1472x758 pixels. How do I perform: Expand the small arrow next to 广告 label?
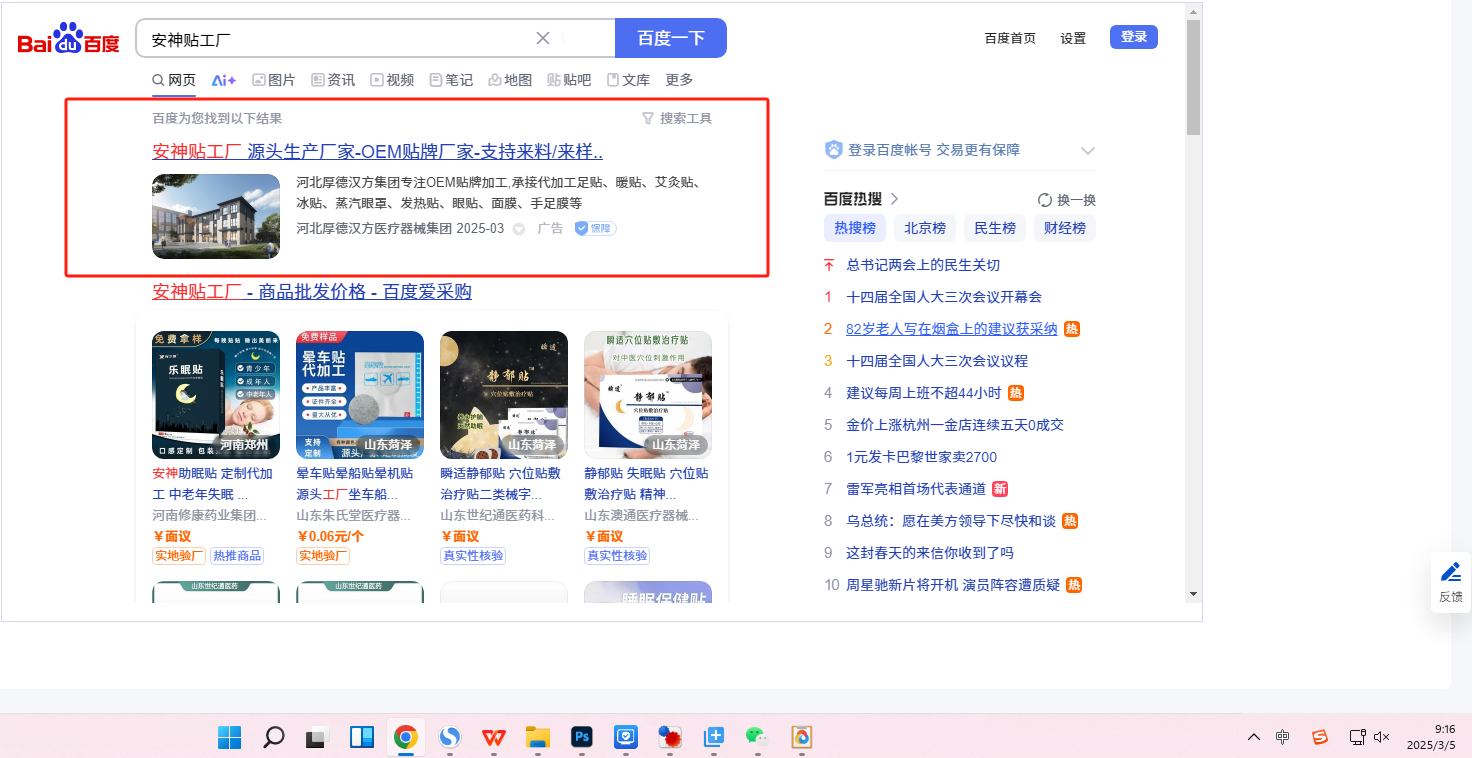click(518, 229)
